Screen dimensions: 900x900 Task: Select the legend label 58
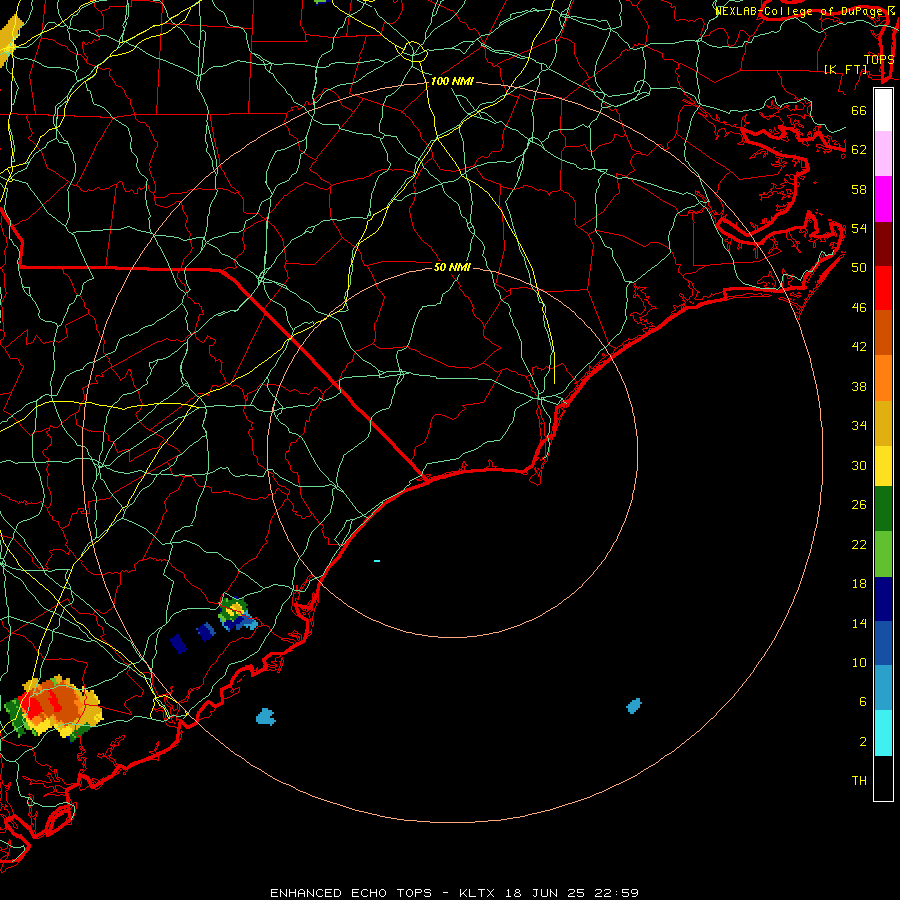point(859,189)
